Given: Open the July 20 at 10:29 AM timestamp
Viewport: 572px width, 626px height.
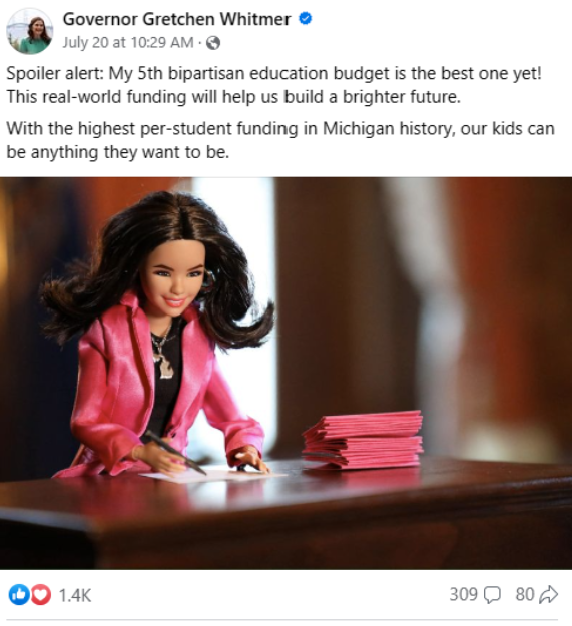Looking at the screenshot, I should pyautogui.click(x=128, y=42).
